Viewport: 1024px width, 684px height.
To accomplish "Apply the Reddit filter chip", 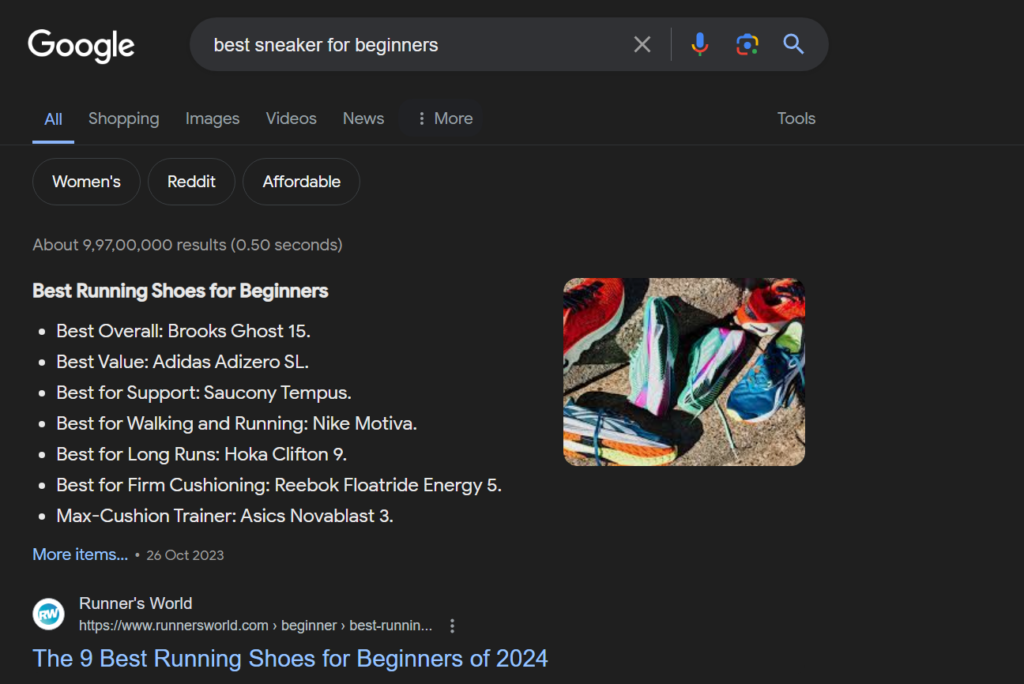I will click(191, 182).
